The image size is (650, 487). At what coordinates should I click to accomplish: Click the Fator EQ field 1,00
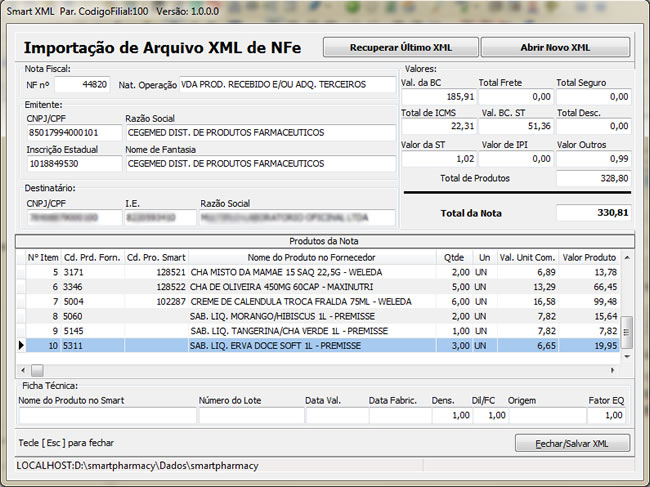[606, 415]
